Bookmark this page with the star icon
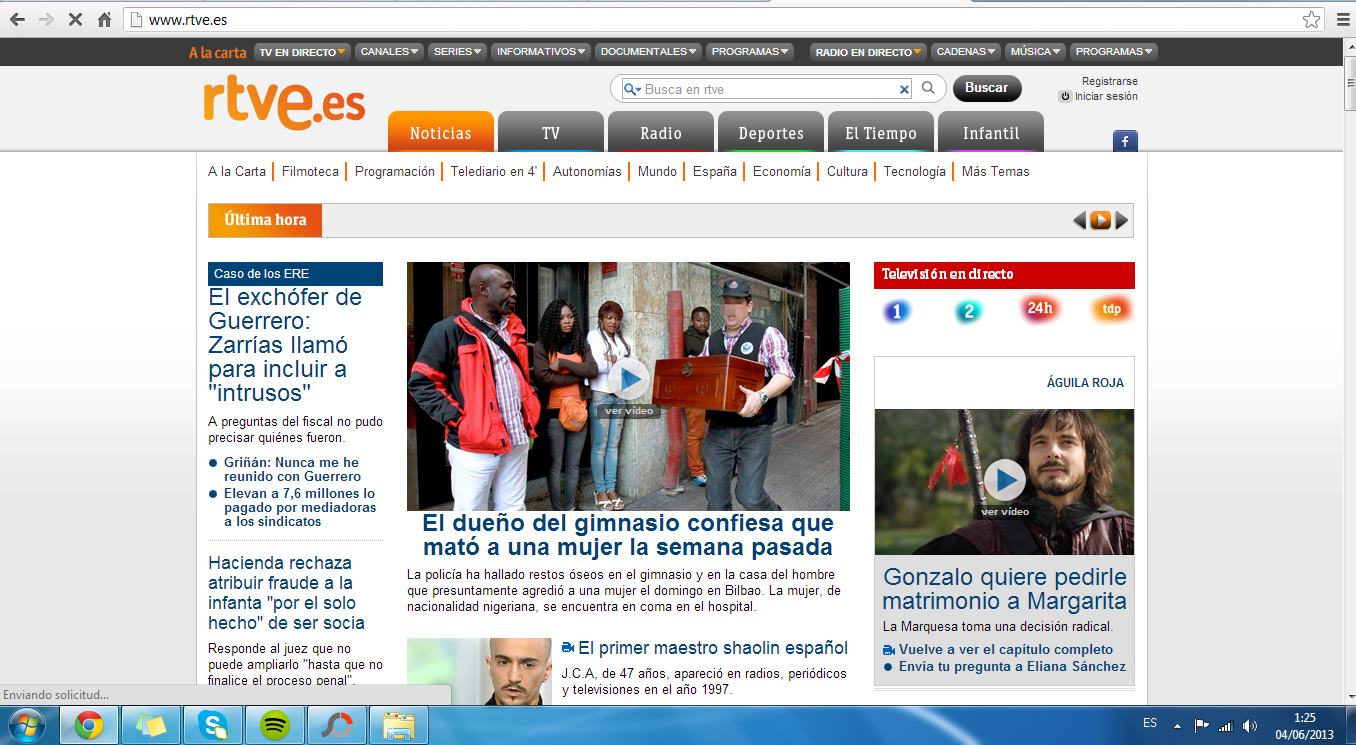The image size is (1356, 745). (x=1311, y=19)
